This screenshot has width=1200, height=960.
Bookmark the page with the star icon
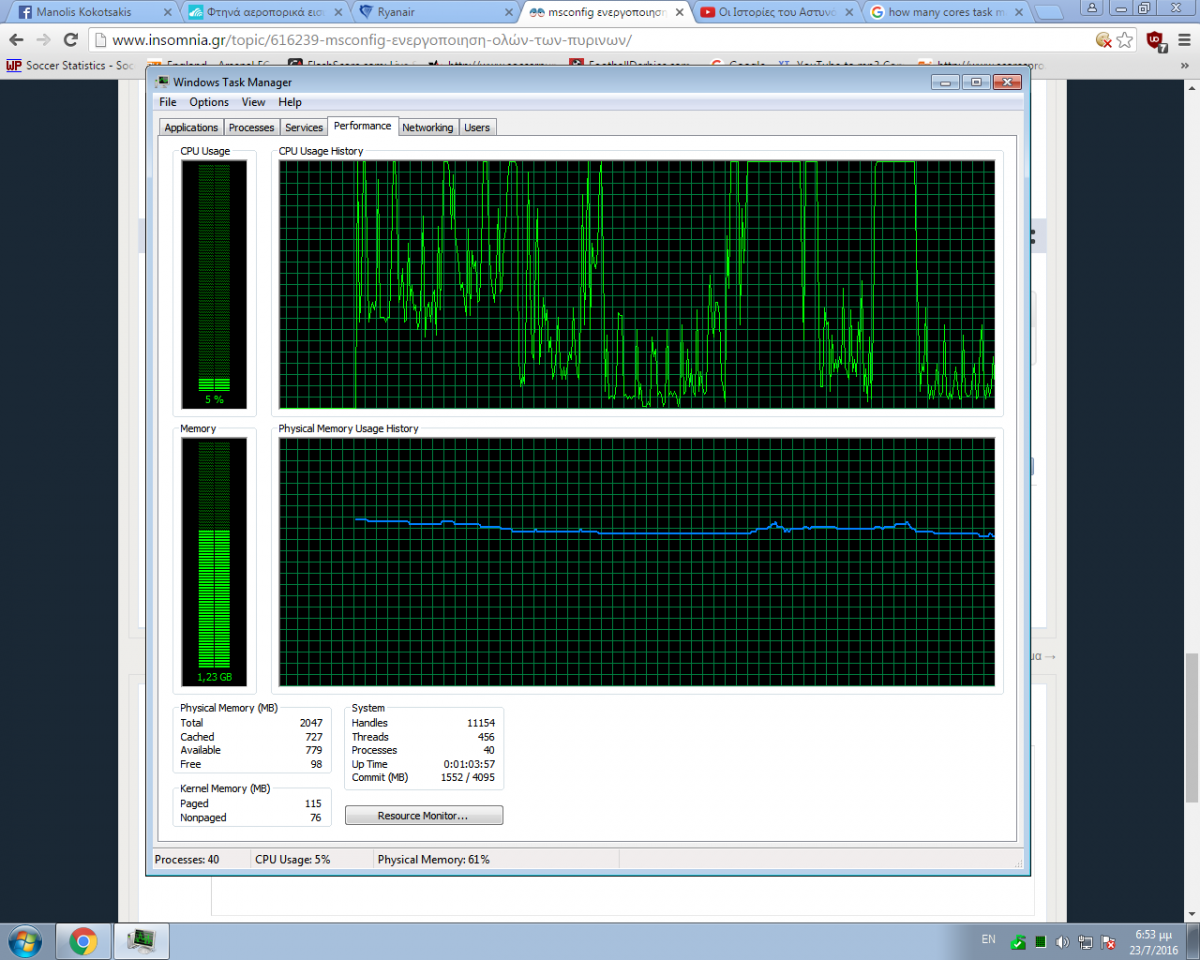click(1125, 40)
